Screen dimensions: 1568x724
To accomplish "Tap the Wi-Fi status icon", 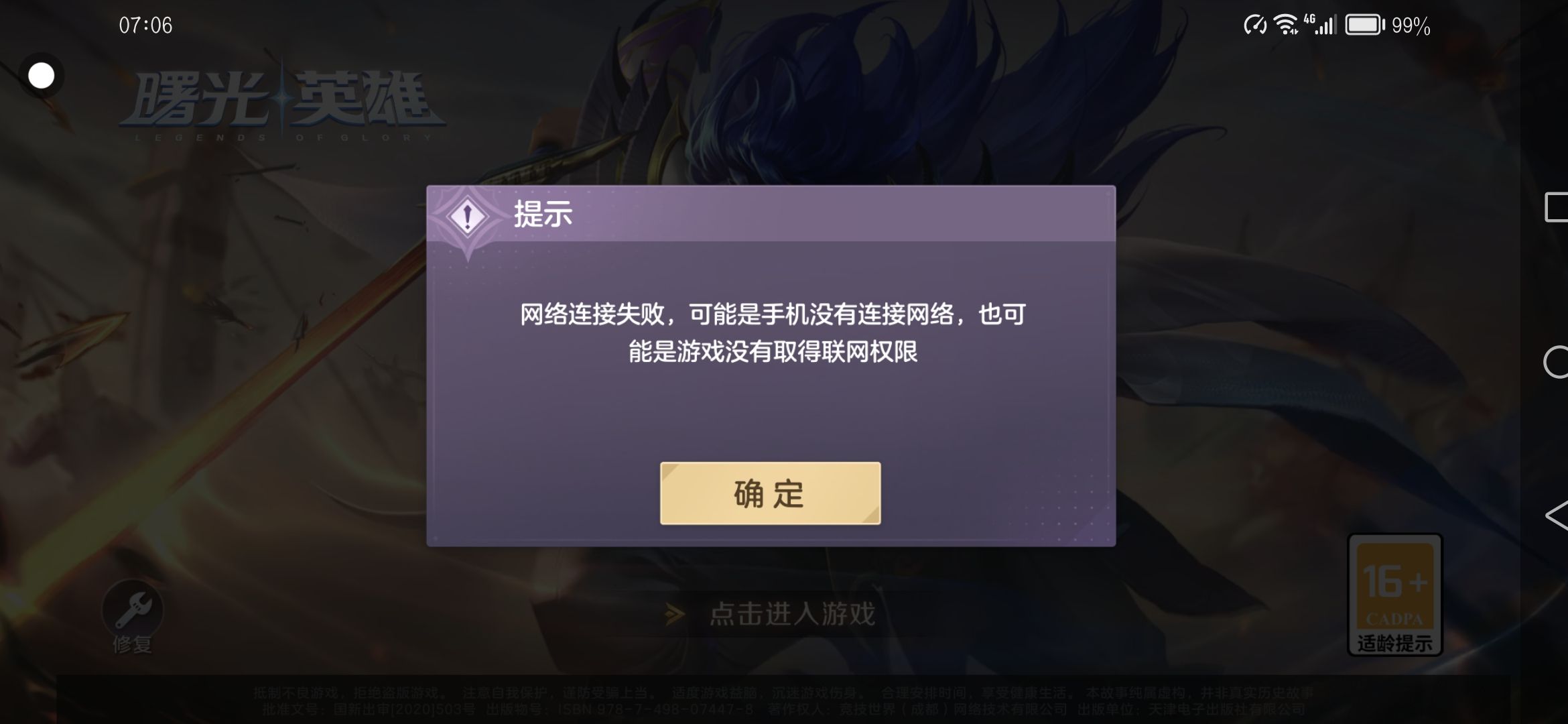I will click(x=1285, y=25).
